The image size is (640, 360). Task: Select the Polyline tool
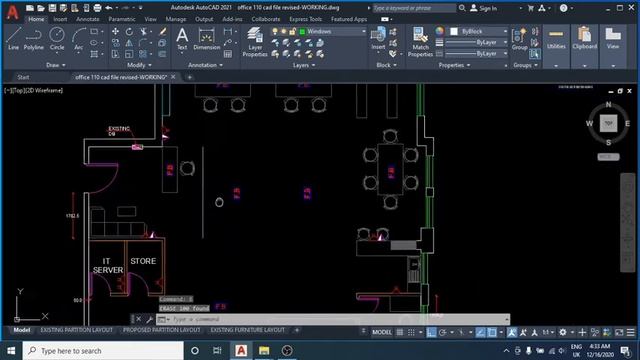33,39
